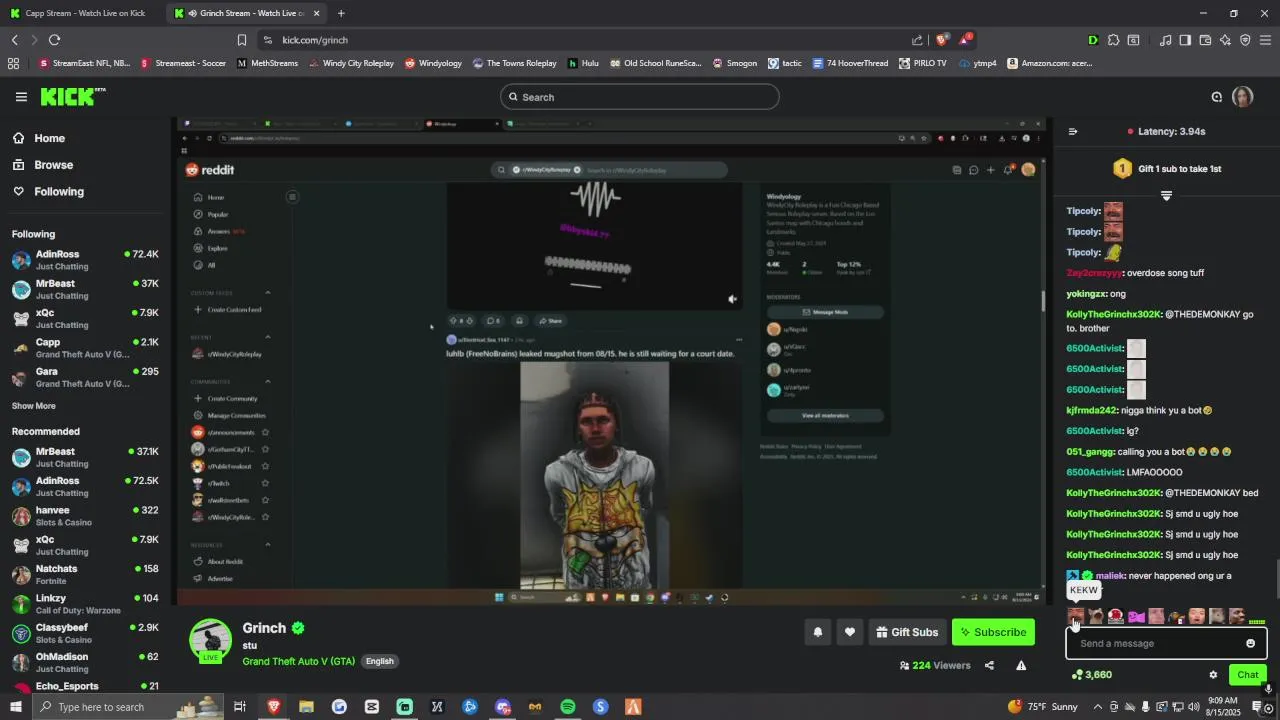1280x720 pixels.
Task: Open Spotify from the taskbar
Action: [568, 707]
